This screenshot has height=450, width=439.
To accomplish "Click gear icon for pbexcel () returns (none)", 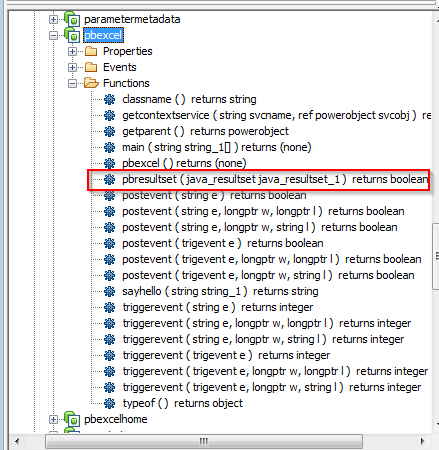I will 109,163.
